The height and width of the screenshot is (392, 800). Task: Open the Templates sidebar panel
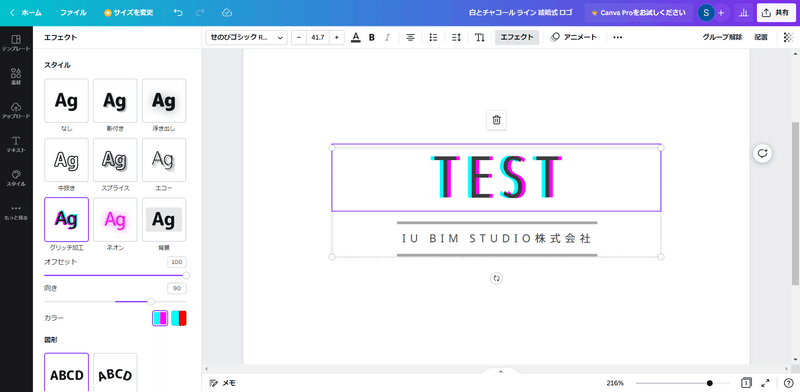click(x=16, y=43)
